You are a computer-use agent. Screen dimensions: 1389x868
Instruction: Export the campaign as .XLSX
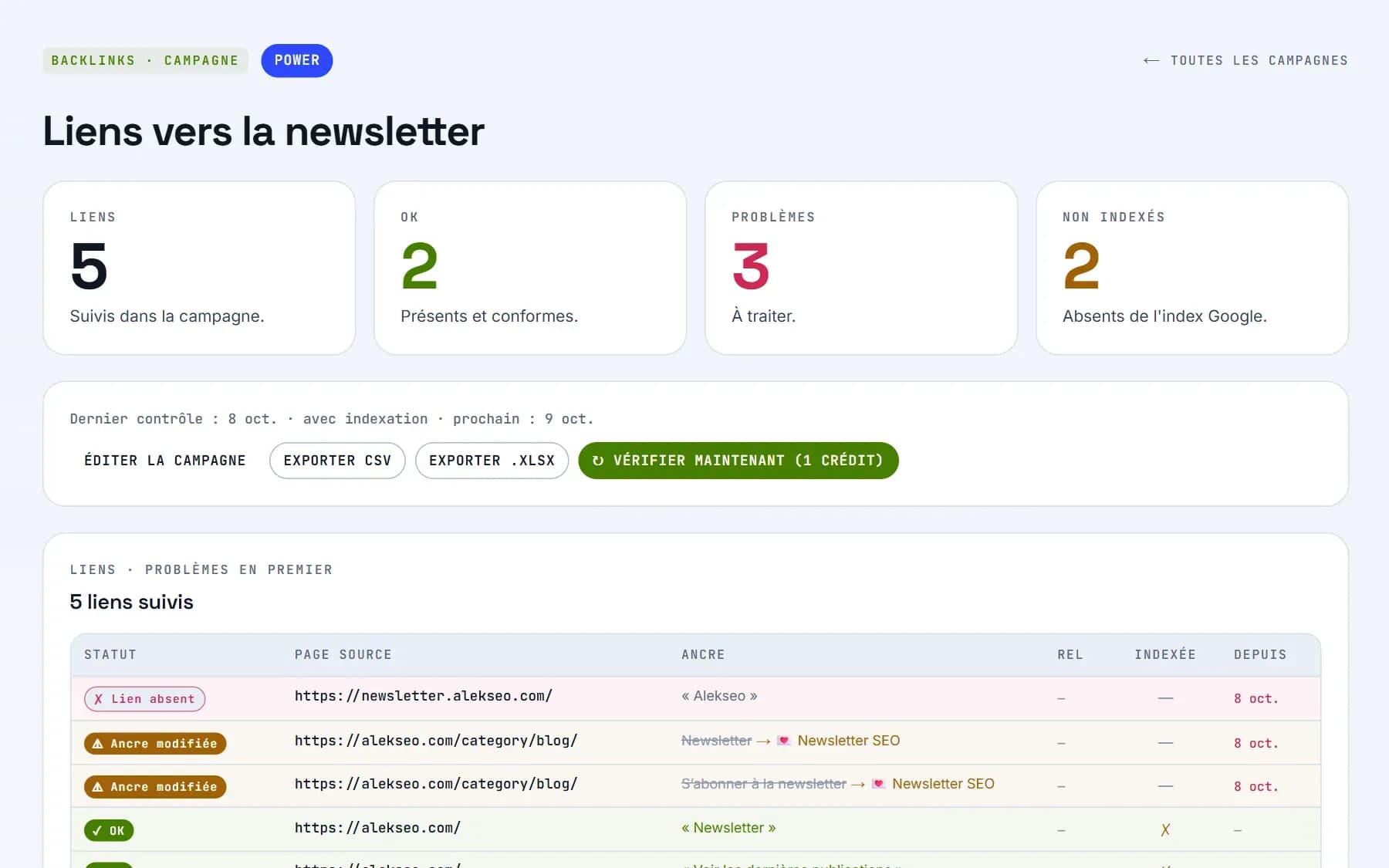tap(492, 461)
